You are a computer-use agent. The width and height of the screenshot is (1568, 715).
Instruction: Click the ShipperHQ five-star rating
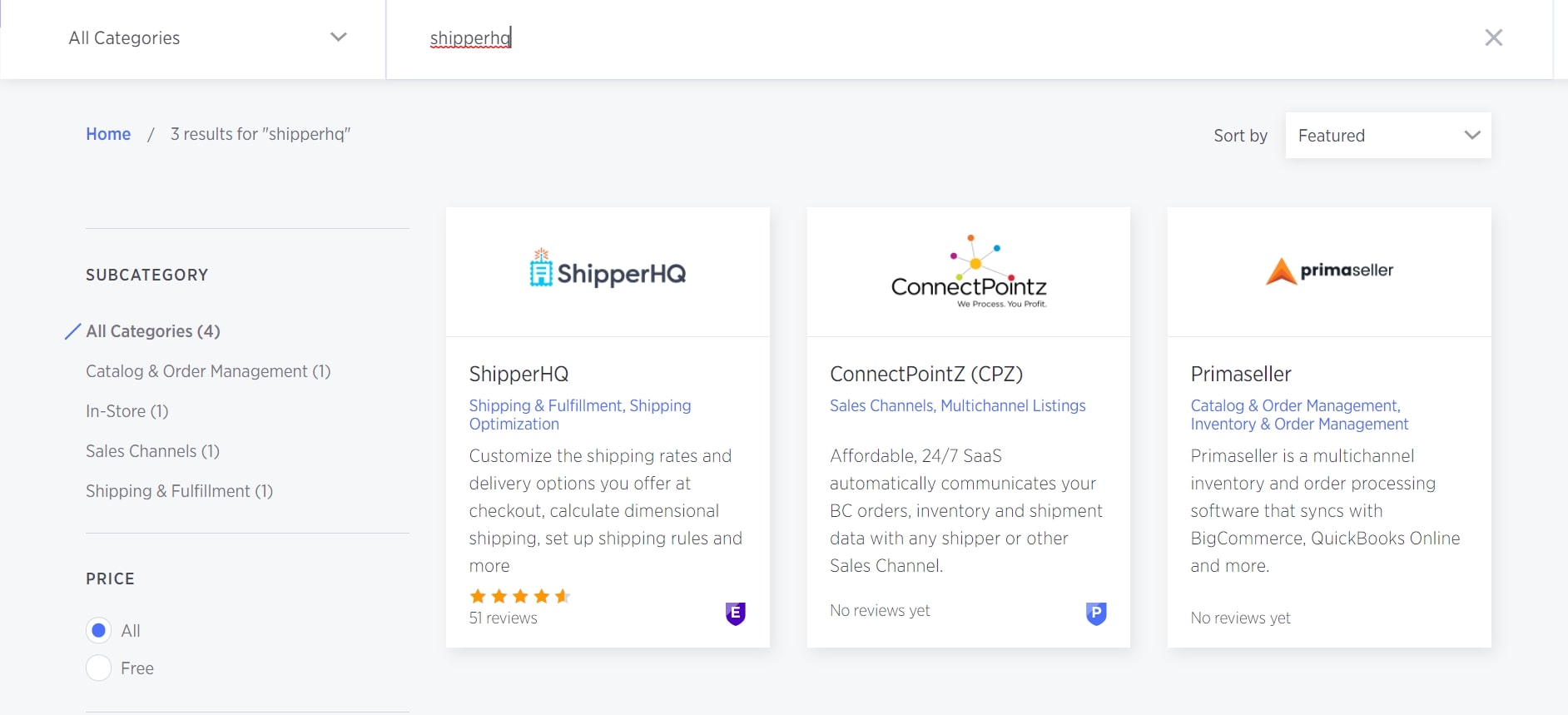519,596
